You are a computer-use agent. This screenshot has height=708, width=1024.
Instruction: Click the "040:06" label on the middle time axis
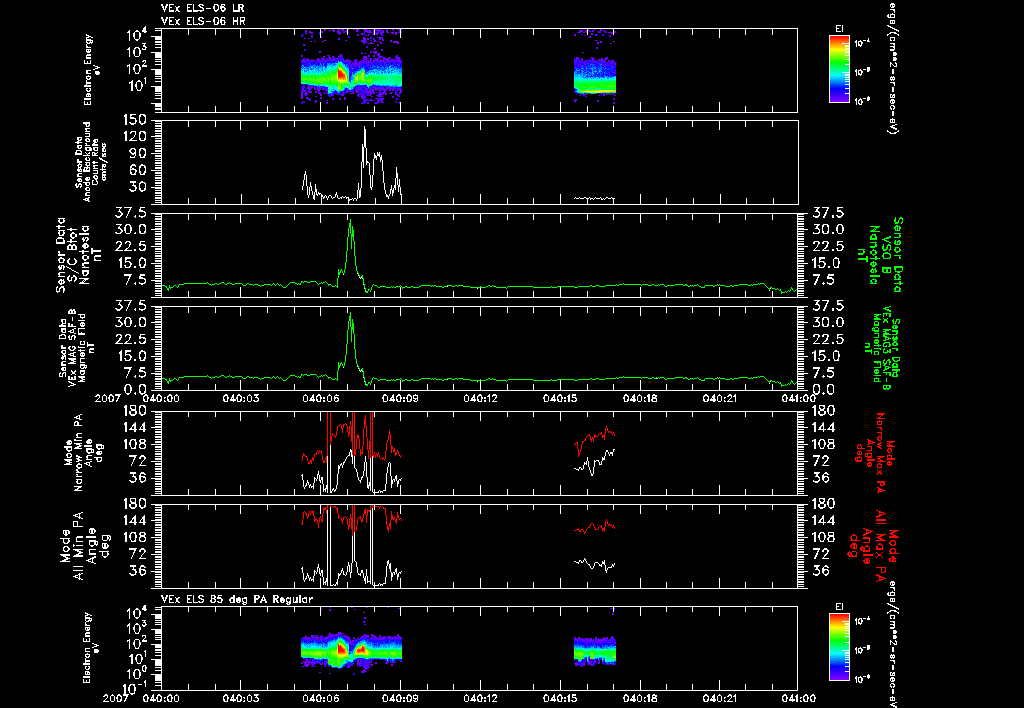[320, 398]
